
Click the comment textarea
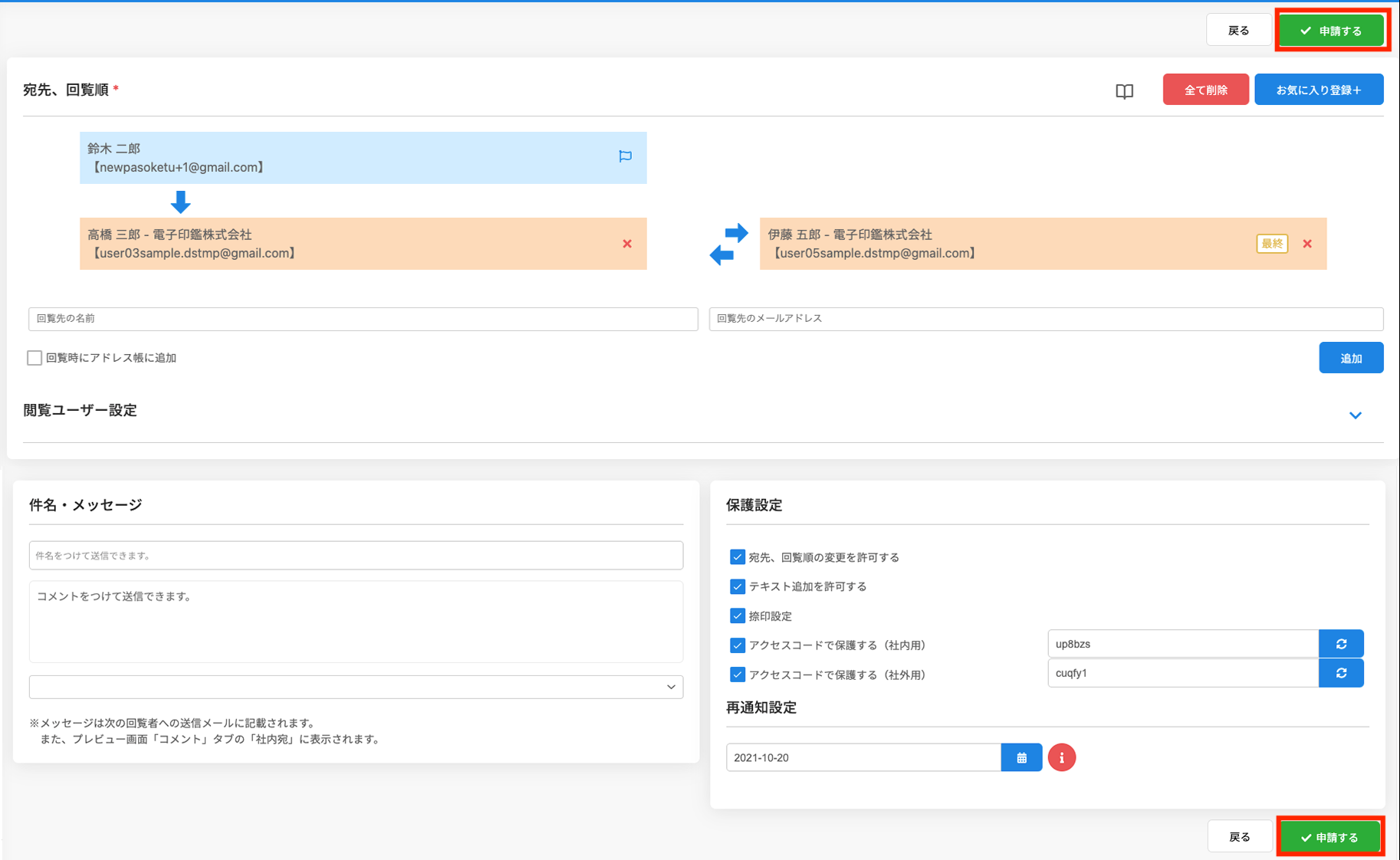pos(356,622)
